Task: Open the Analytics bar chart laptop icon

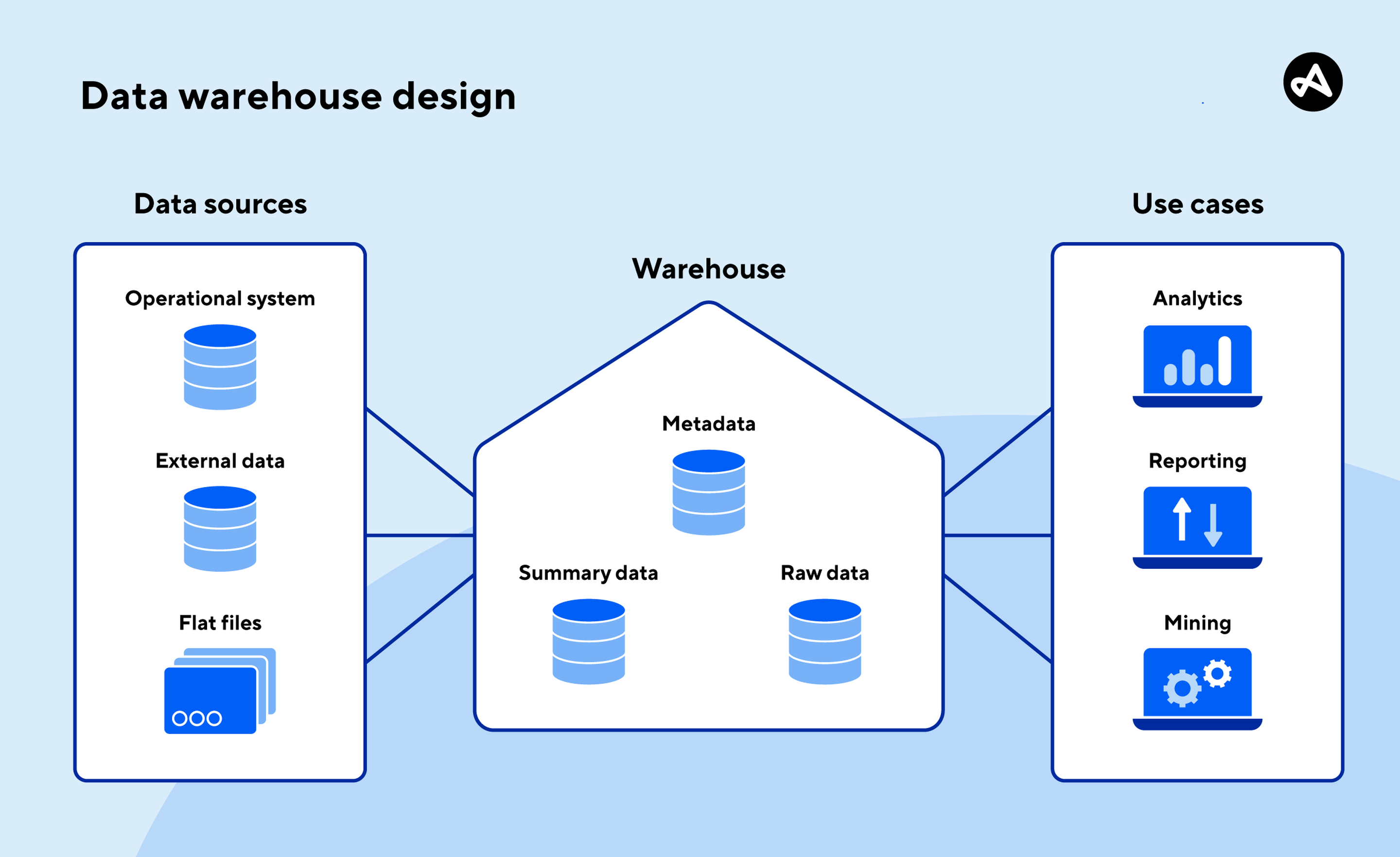Action: click(1197, 366)
